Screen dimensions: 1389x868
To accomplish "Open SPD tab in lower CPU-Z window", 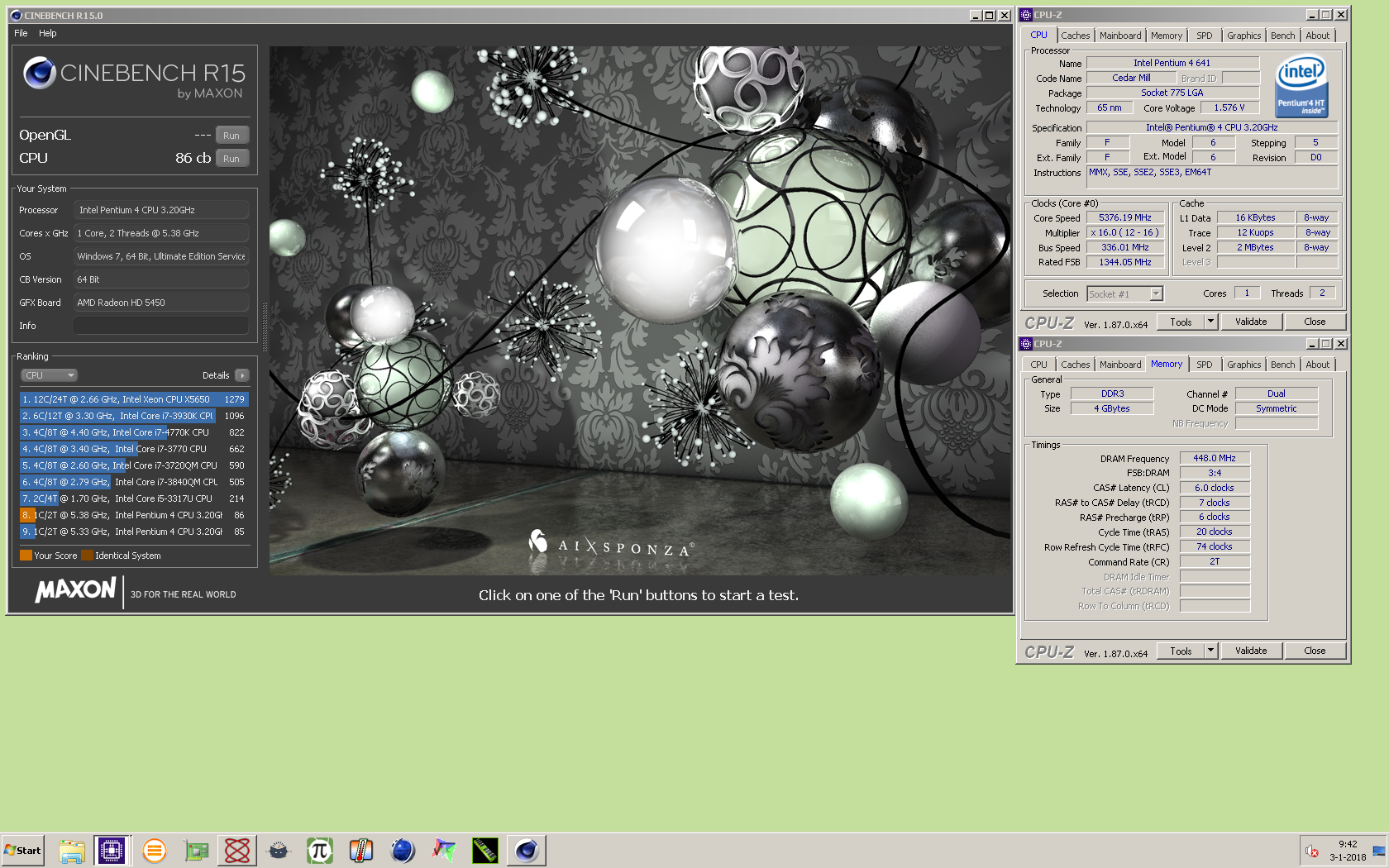I will click(x=1205, y=365).
